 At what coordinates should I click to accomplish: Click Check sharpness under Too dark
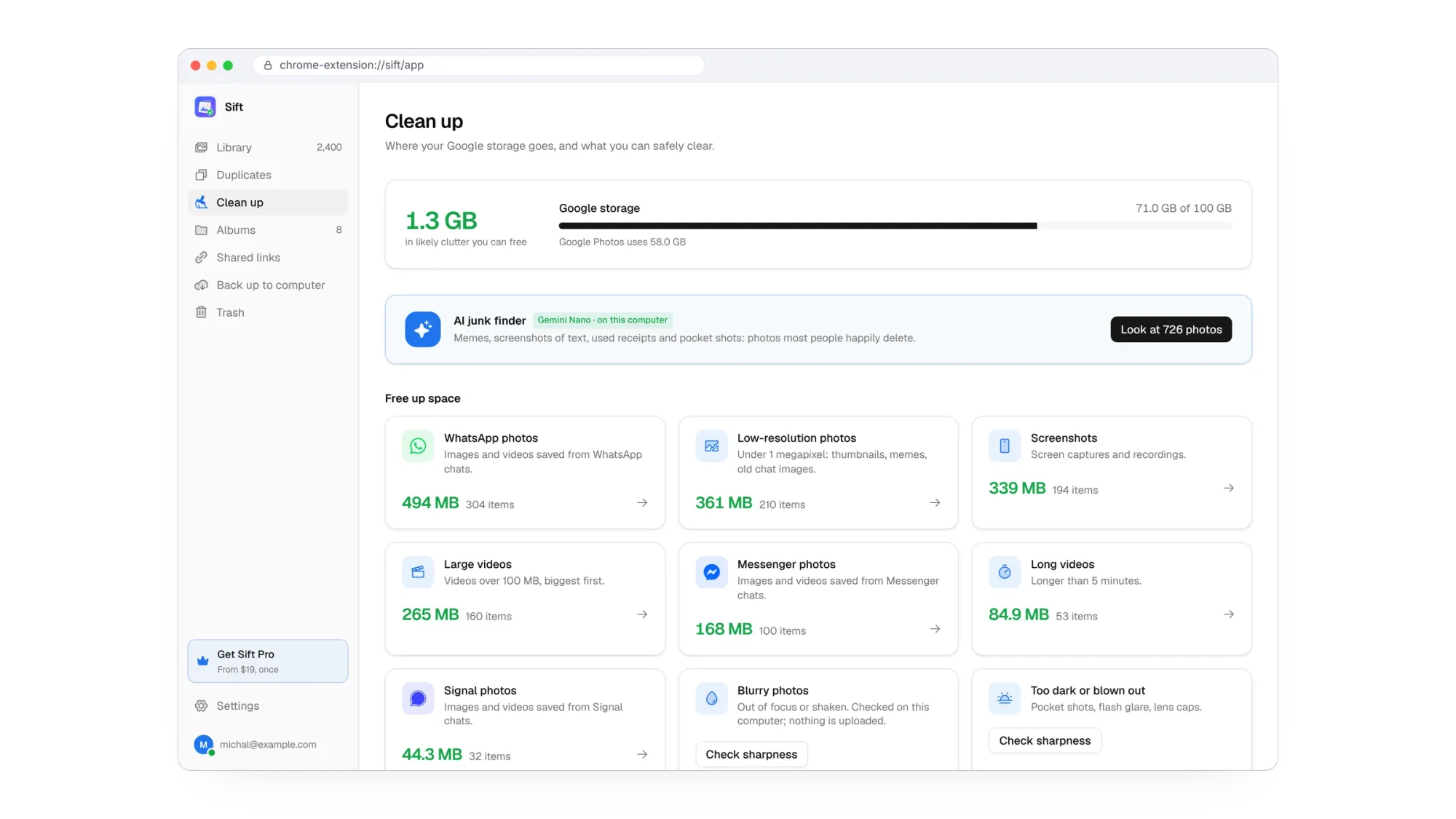1045,741
